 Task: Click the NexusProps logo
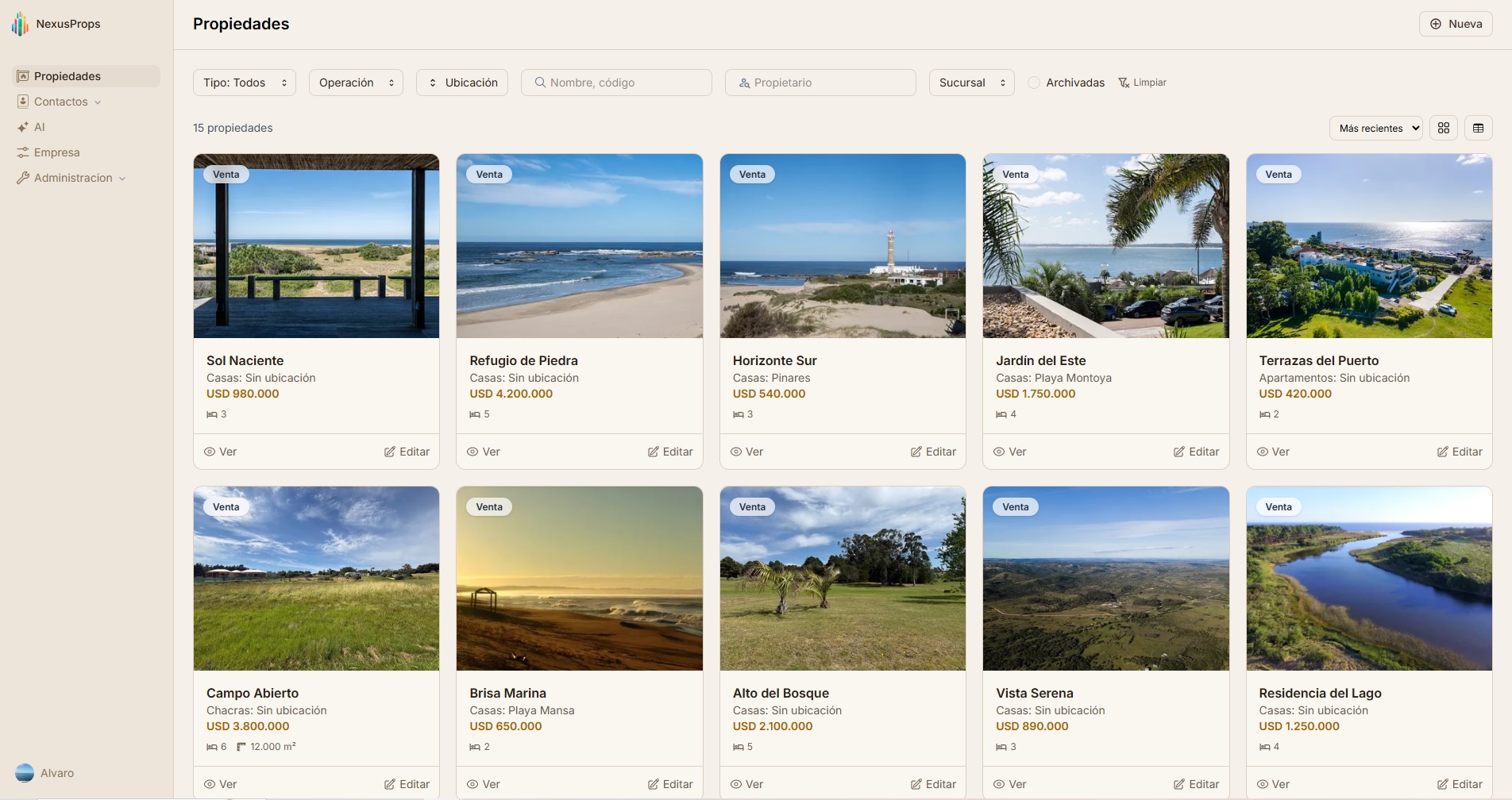[20, 24]
